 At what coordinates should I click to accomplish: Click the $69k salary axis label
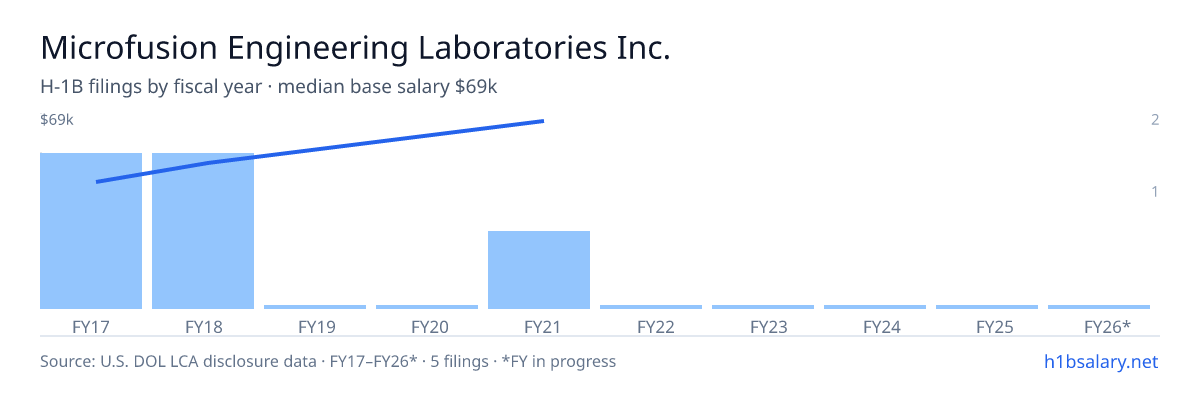point(57,120)
